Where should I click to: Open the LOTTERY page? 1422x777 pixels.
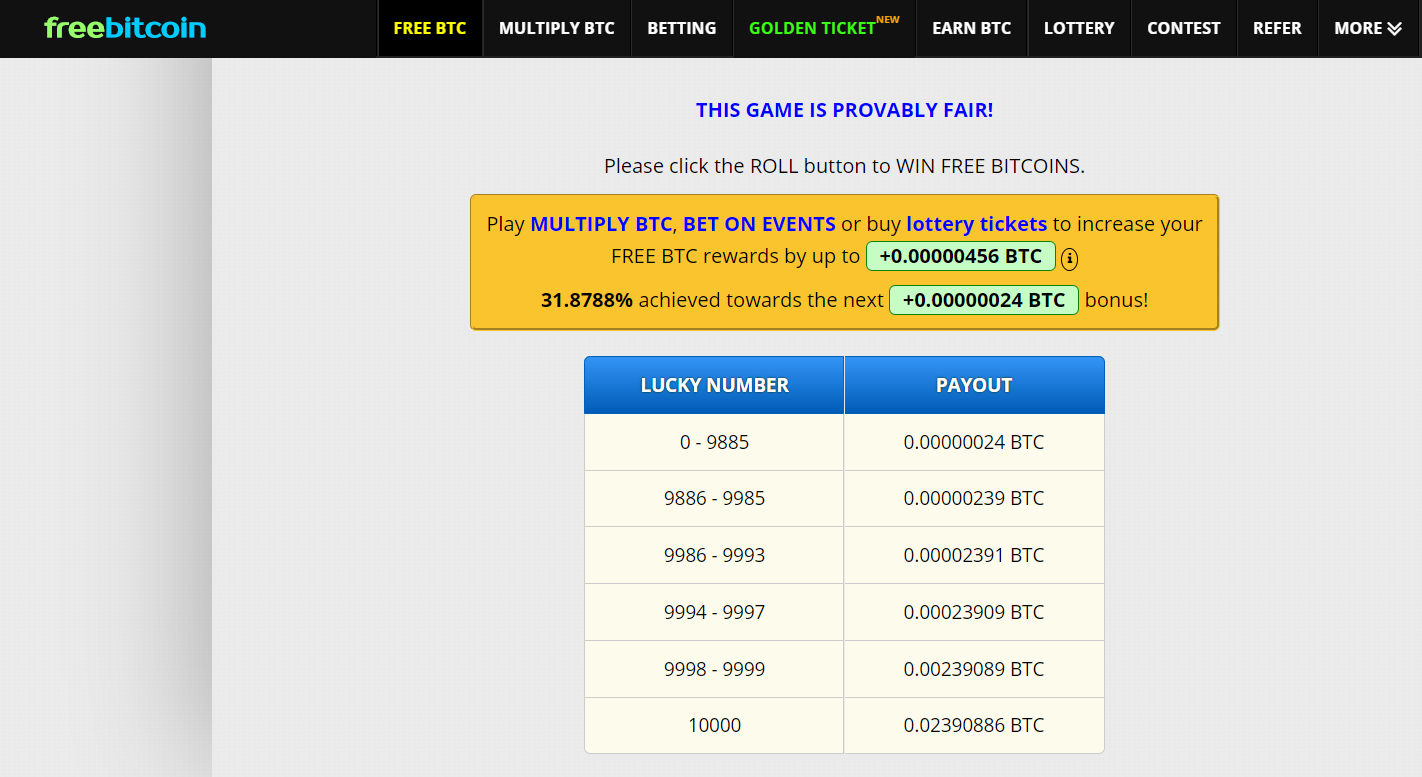(1079, 28)
